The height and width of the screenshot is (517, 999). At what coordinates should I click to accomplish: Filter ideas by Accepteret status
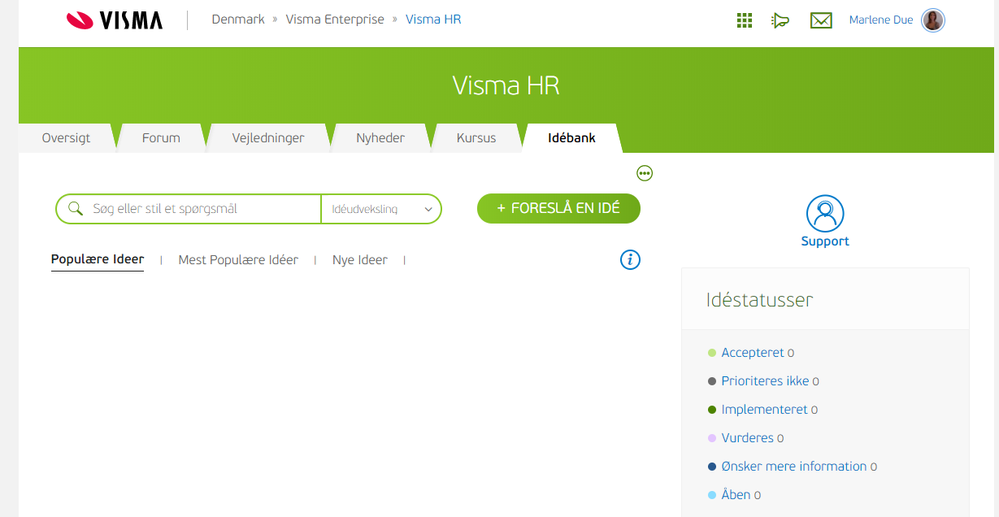(752, 353)
